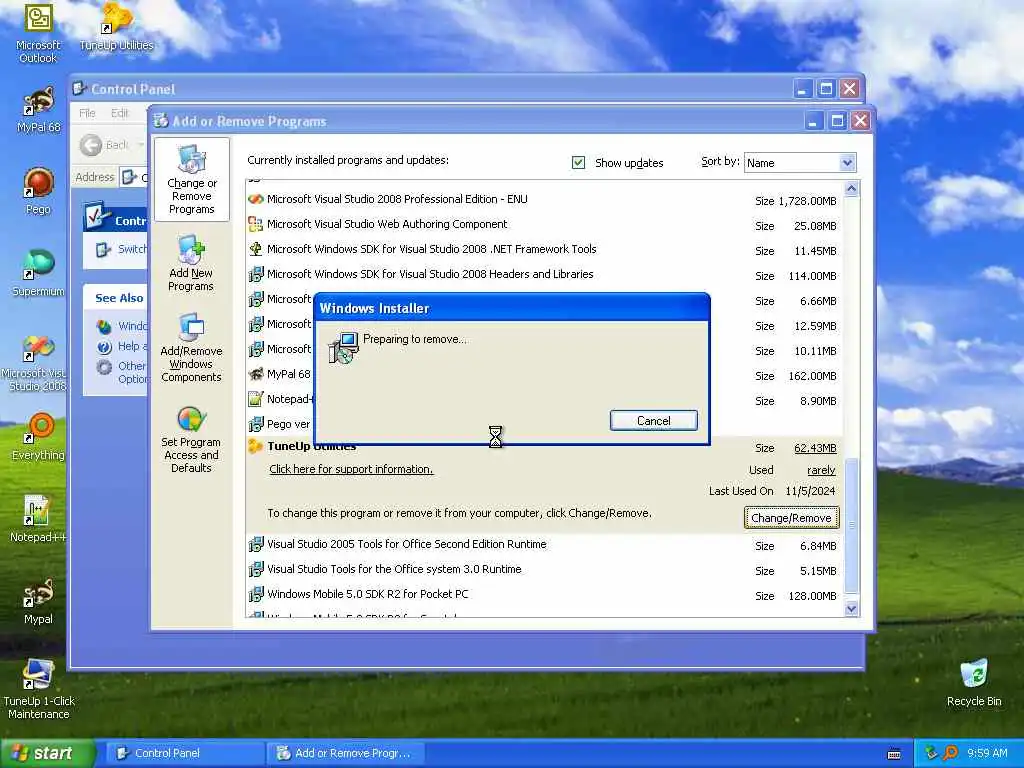Screen dimensions: 1024x768
Task: Click the Windows Installer dialog icon
Action: (344, 347)
